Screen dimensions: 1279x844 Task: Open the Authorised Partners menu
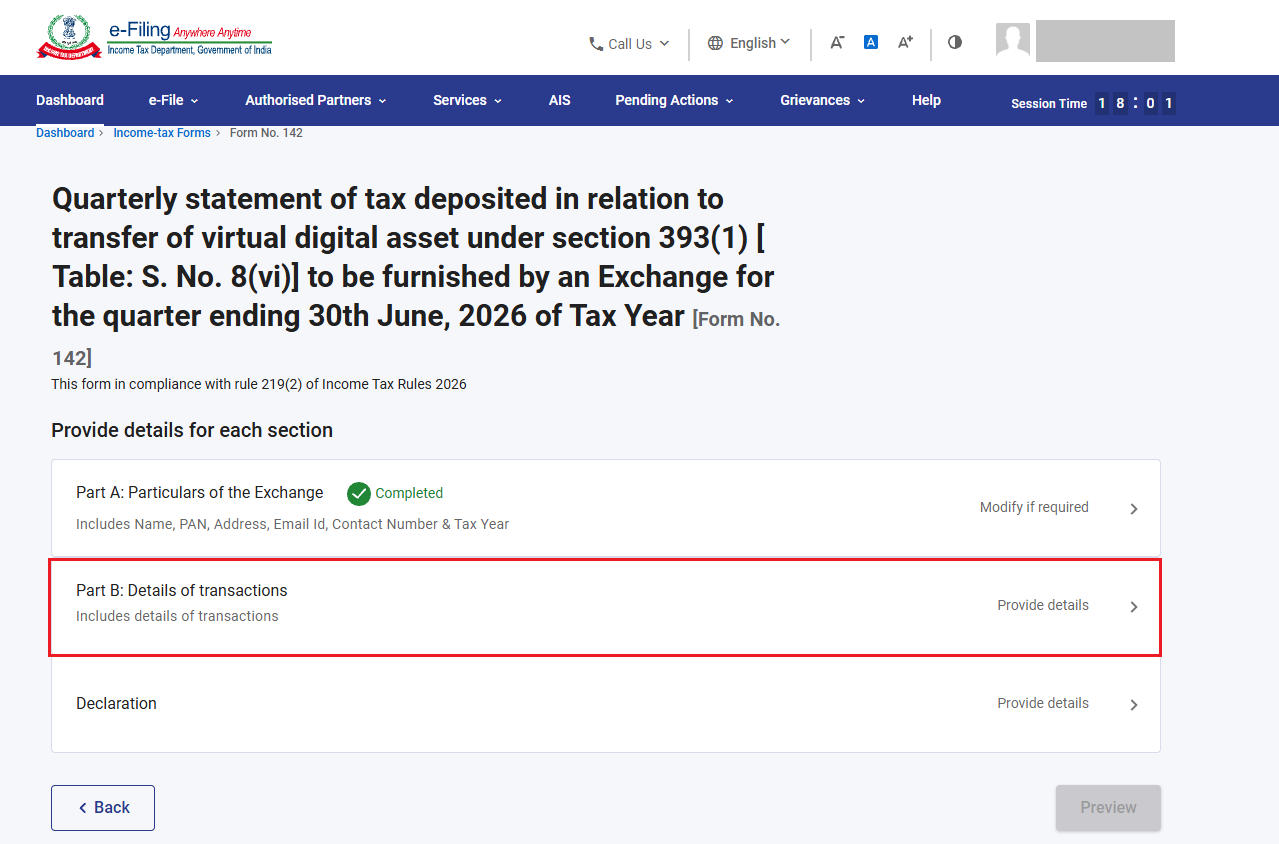click(x=316, y=100)
